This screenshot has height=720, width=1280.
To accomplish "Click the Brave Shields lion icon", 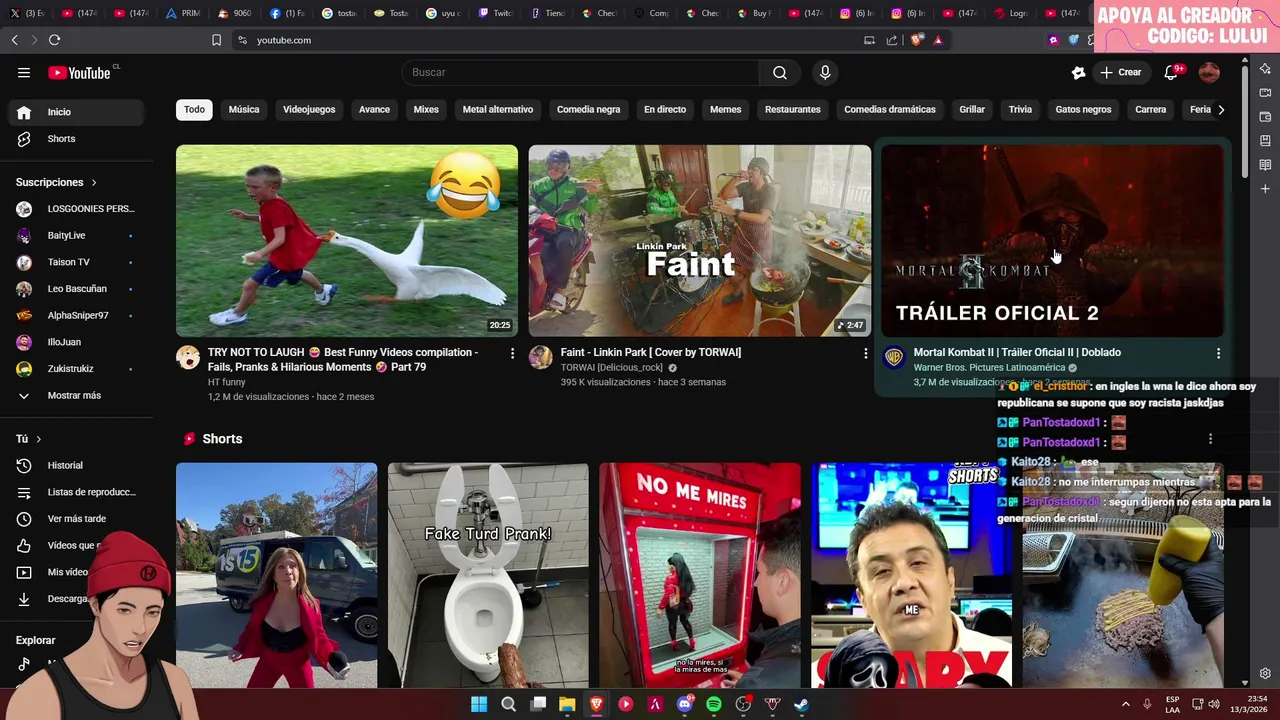I will [x=916, y=40].
